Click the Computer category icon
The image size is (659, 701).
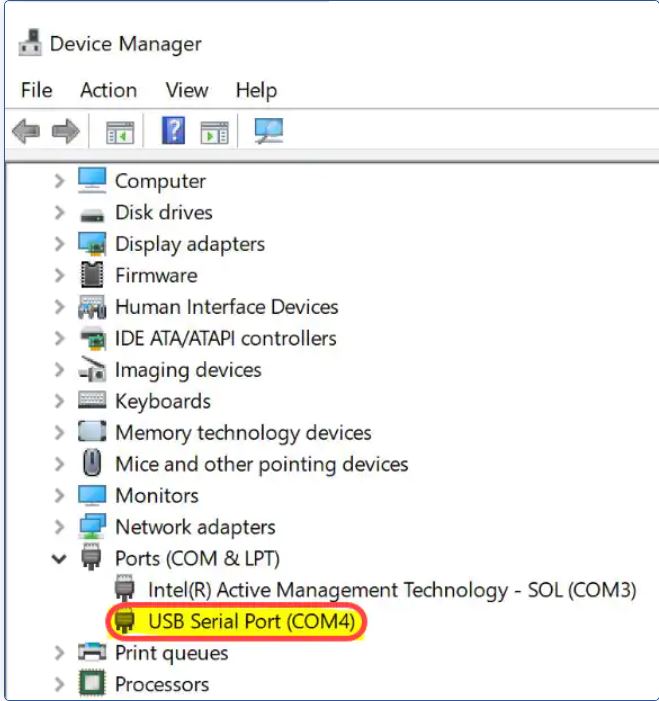tap(92, 180)
